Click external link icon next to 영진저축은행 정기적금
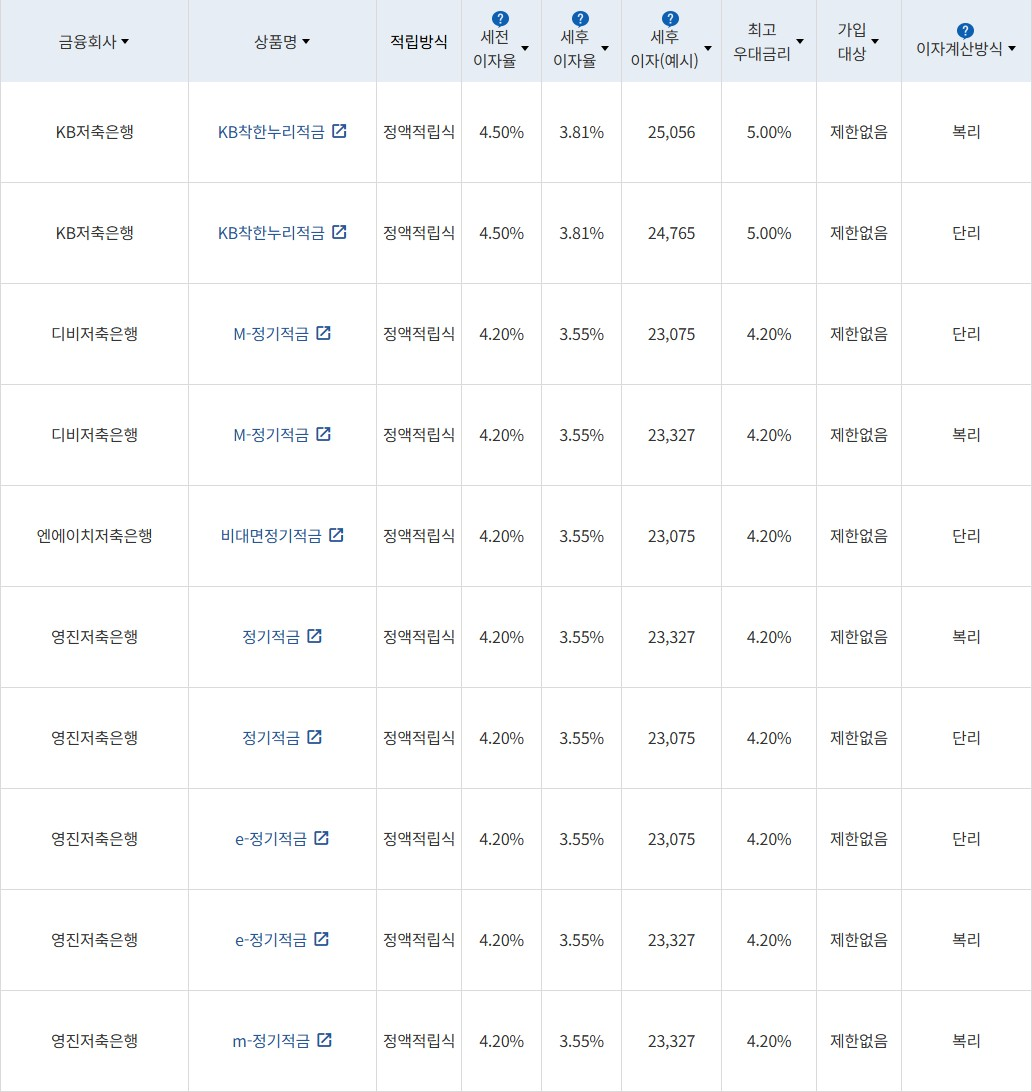The height and width of the screenshot is (1092, 1032). coord(313,636)
